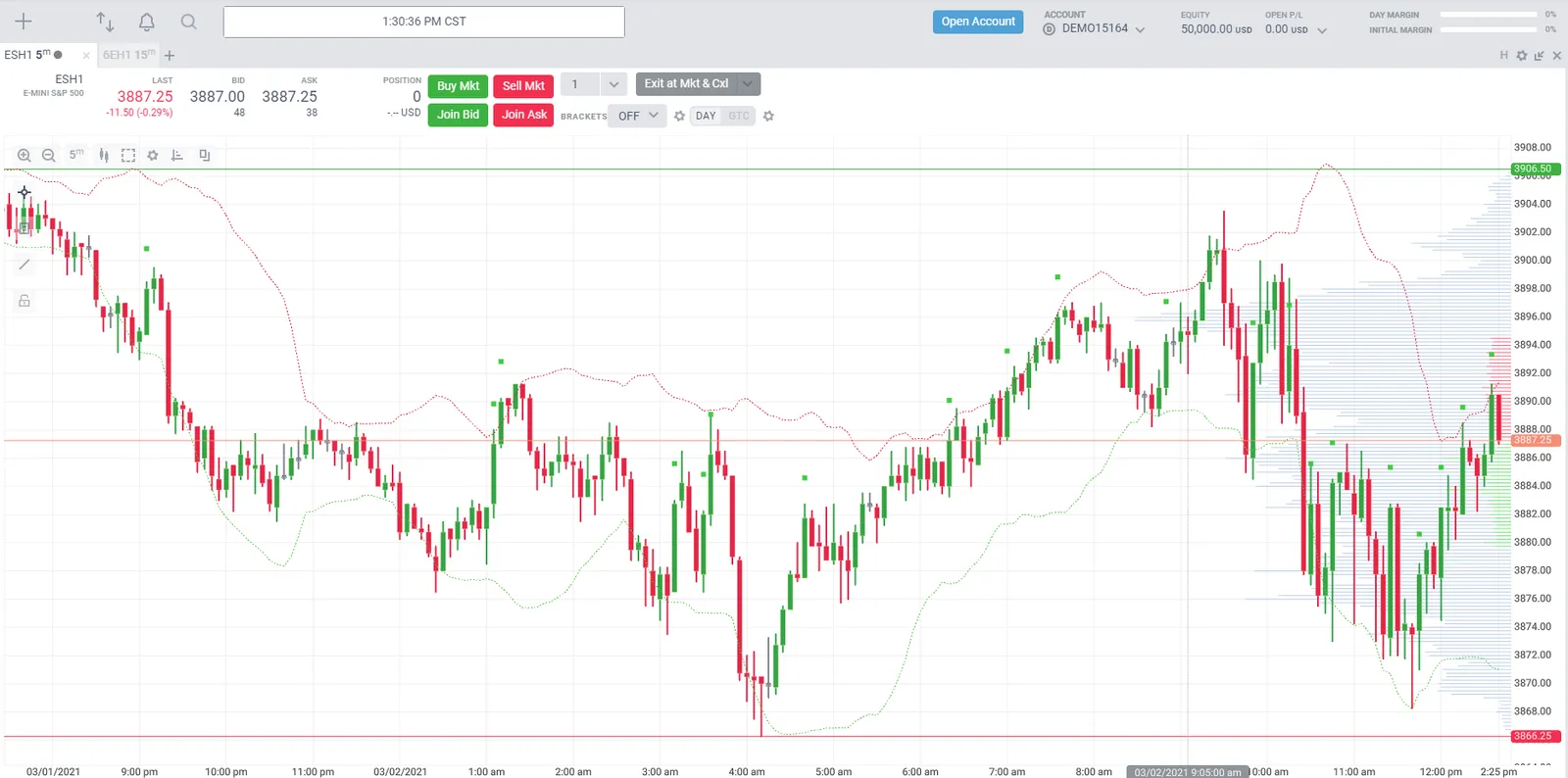The height and width of the screenshot is (778, 1568).
Task: Select GTC order duration
Action: coord(739,116)
